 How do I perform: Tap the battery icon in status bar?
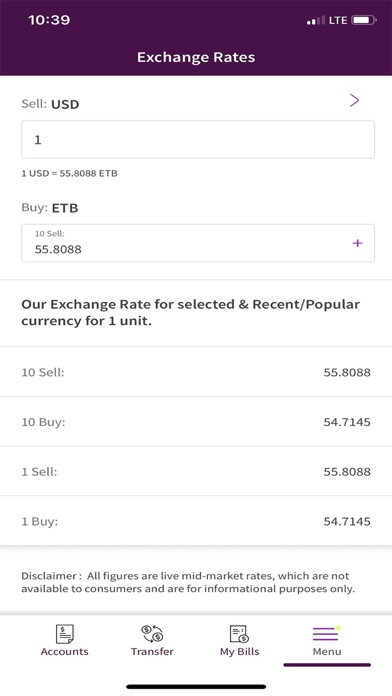[x=364, y=20]
